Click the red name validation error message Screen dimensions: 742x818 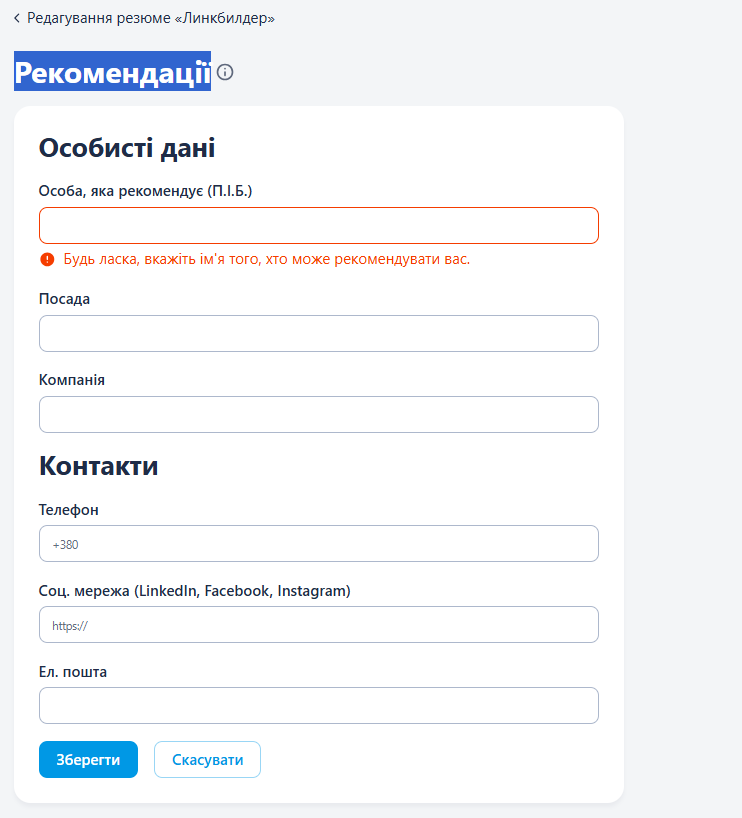point(266,260)
